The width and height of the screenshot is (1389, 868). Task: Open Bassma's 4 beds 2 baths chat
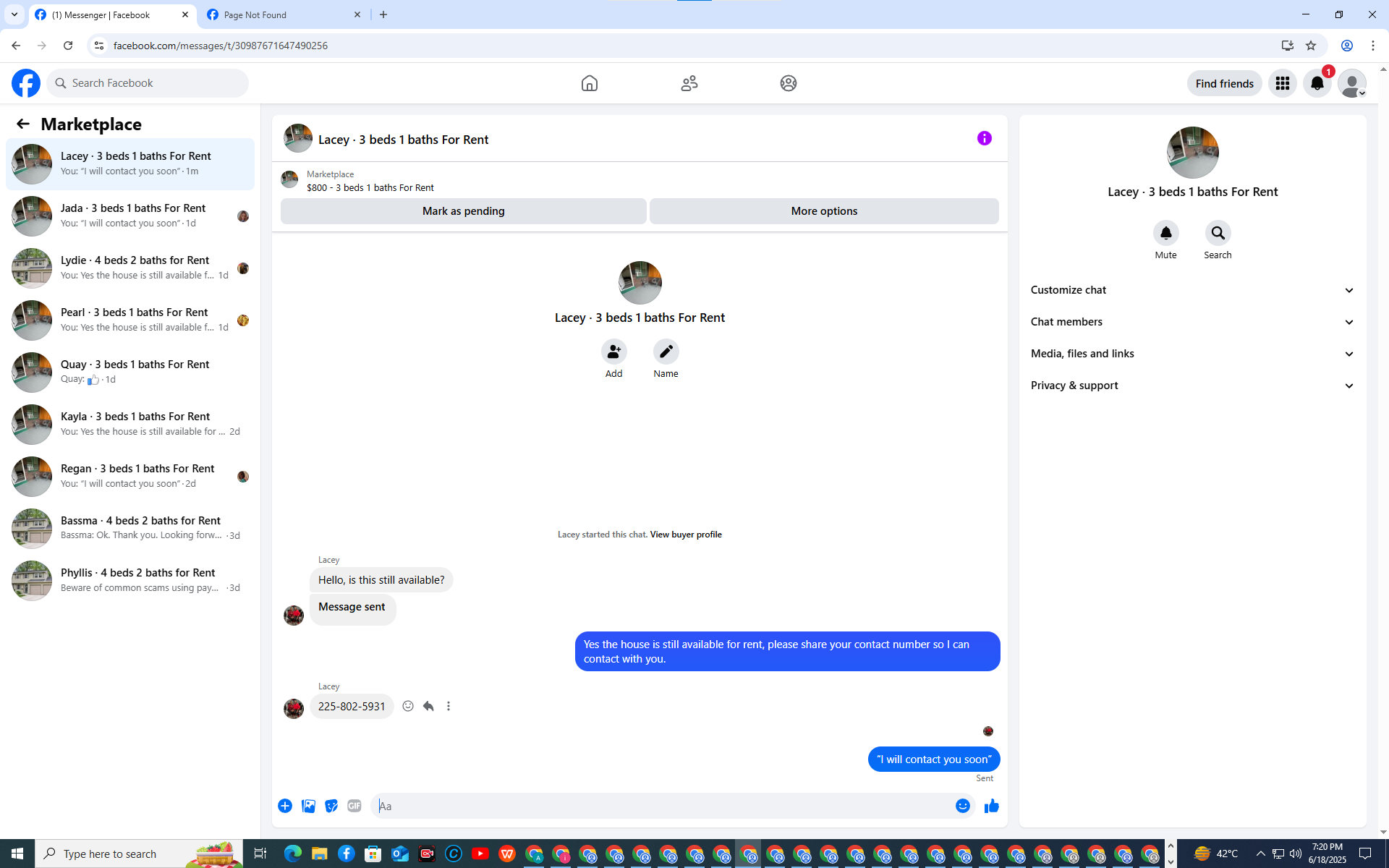[130, 528]
